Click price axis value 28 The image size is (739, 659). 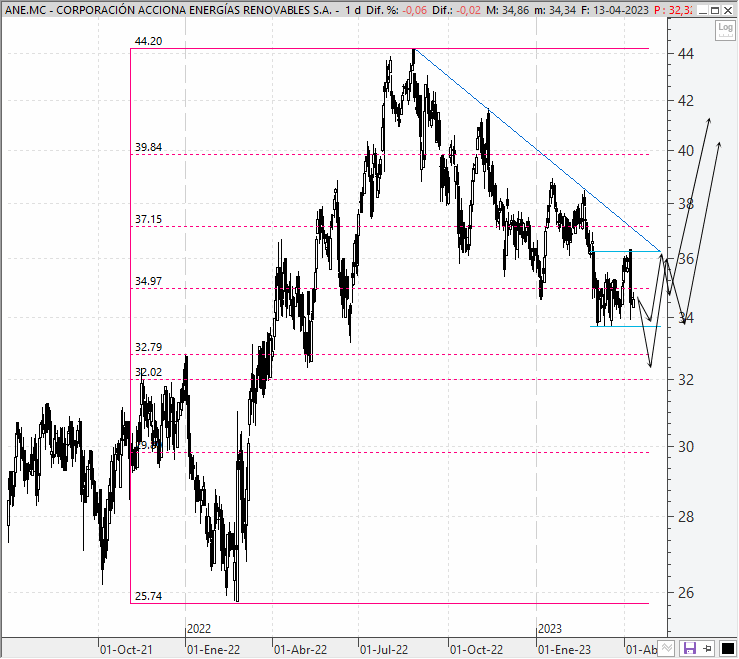(x=686, y=517)
